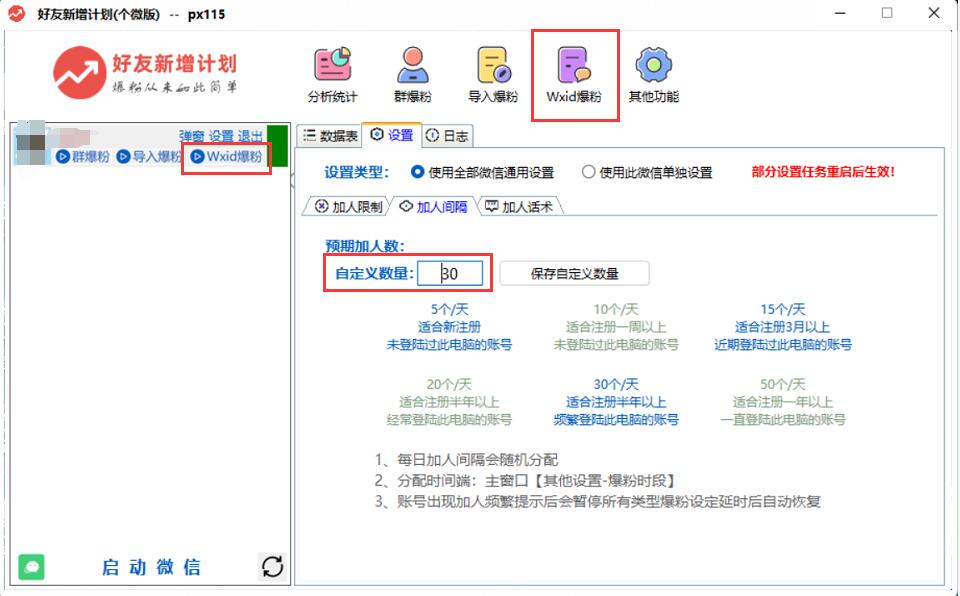Open 其他功能 gear icon
The width and height of the screenshot is (960, 596).
(x=653, y=75)
